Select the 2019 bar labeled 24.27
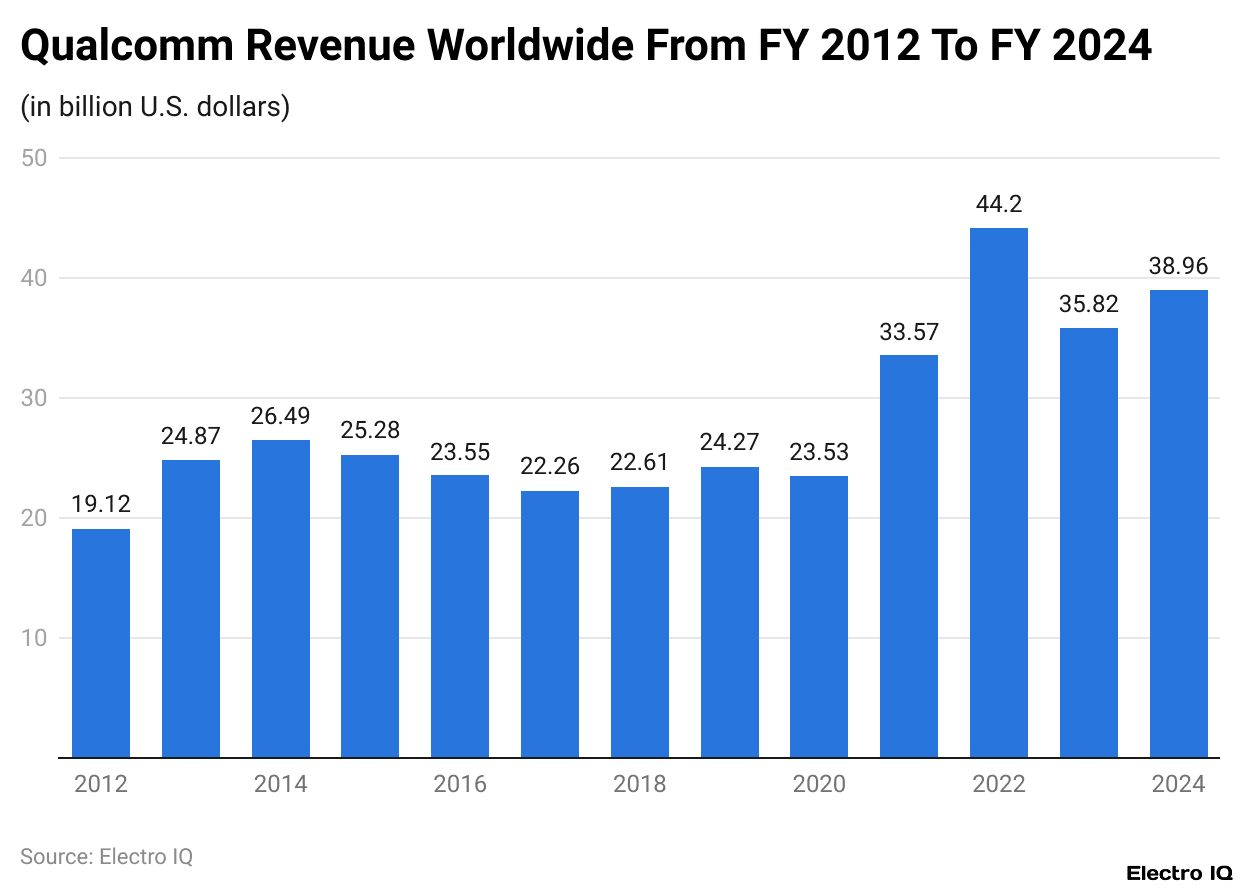1240x890 pixels. tap(729, 610)
